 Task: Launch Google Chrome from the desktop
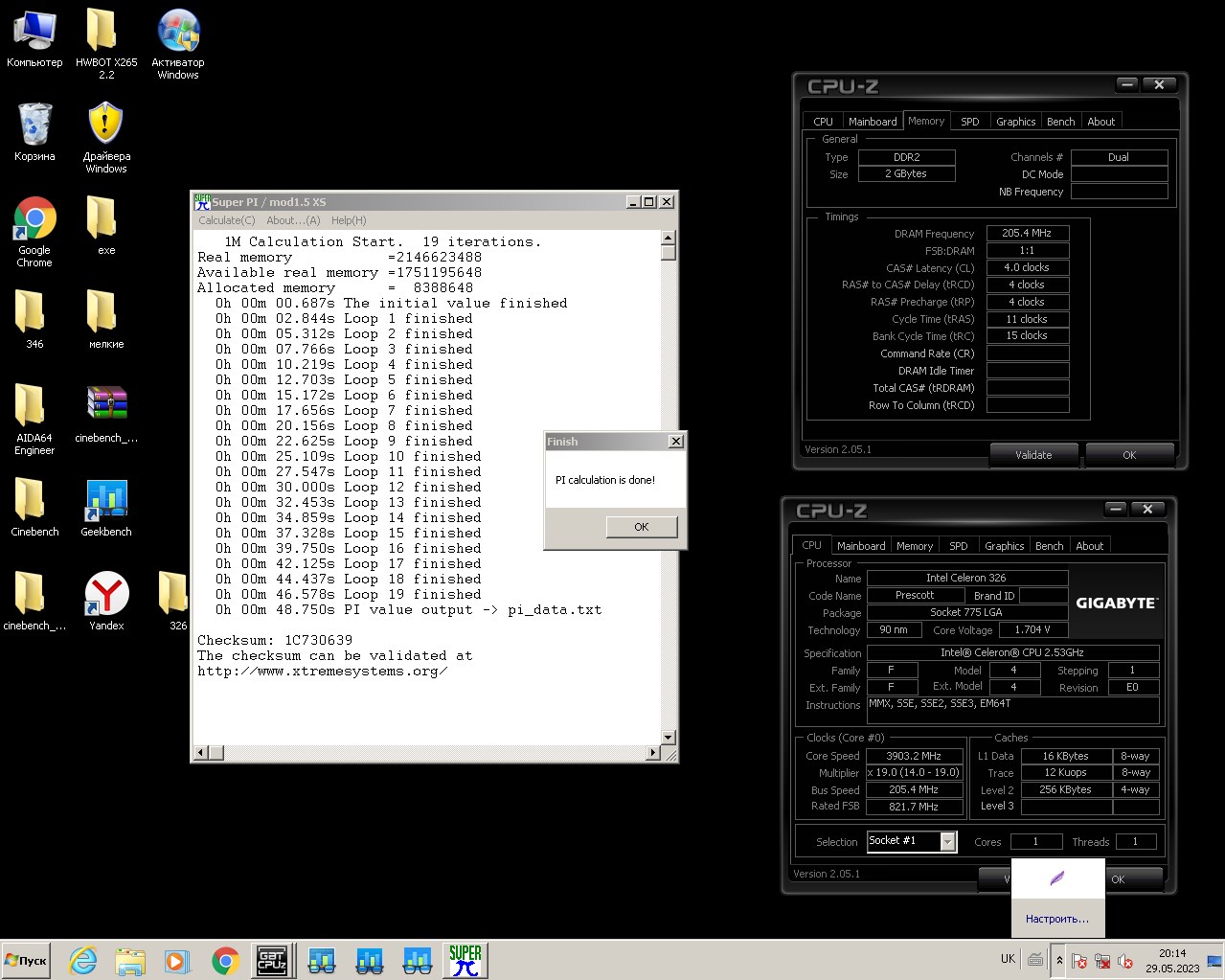click(x=34, y=232)
